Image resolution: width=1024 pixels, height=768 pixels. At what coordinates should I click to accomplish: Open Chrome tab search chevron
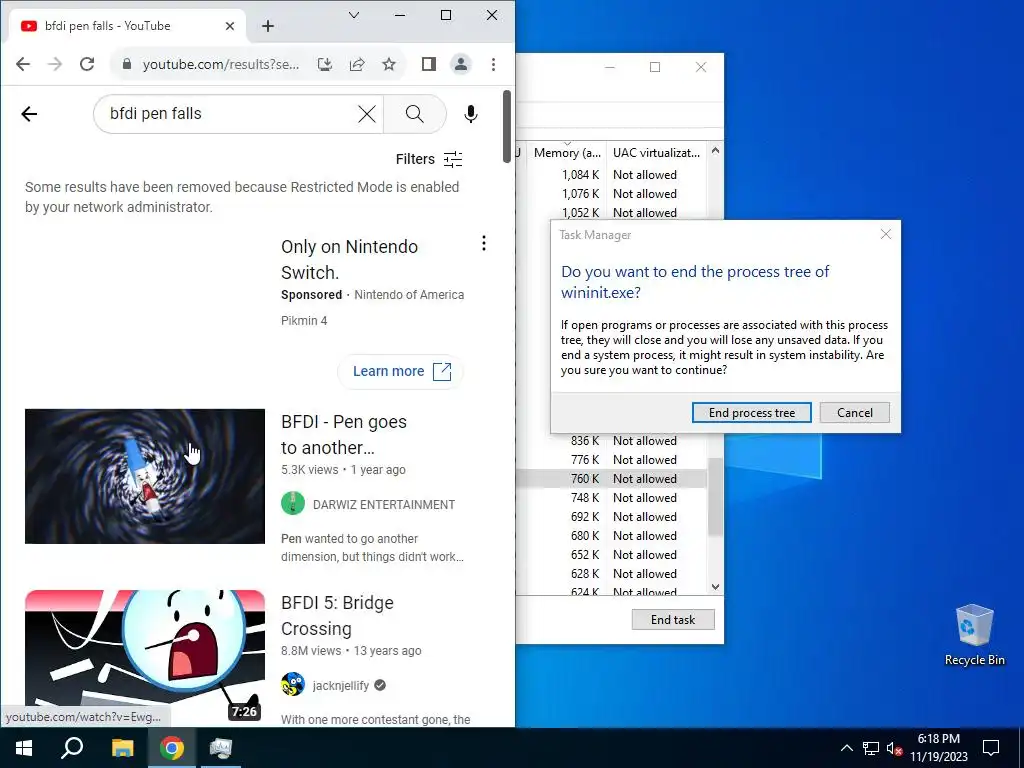coord(354,15)
